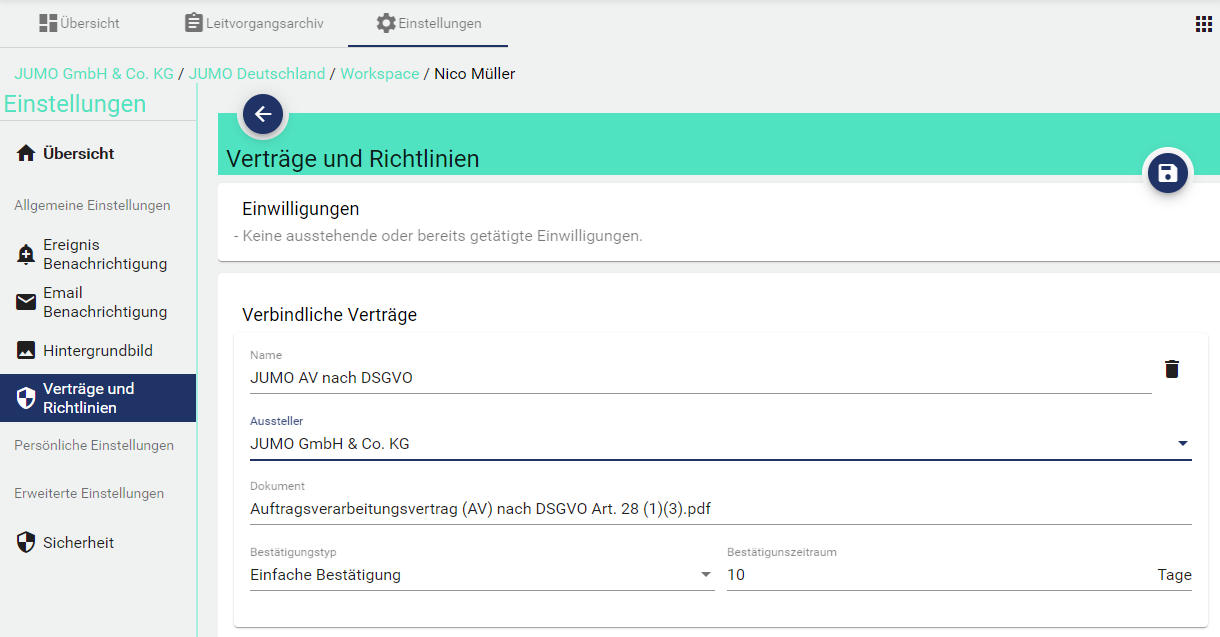Click the shield icon beside Sicherheit
Image resolution: width=1220 pixels, height=637 pixels.
coord(26,543)
